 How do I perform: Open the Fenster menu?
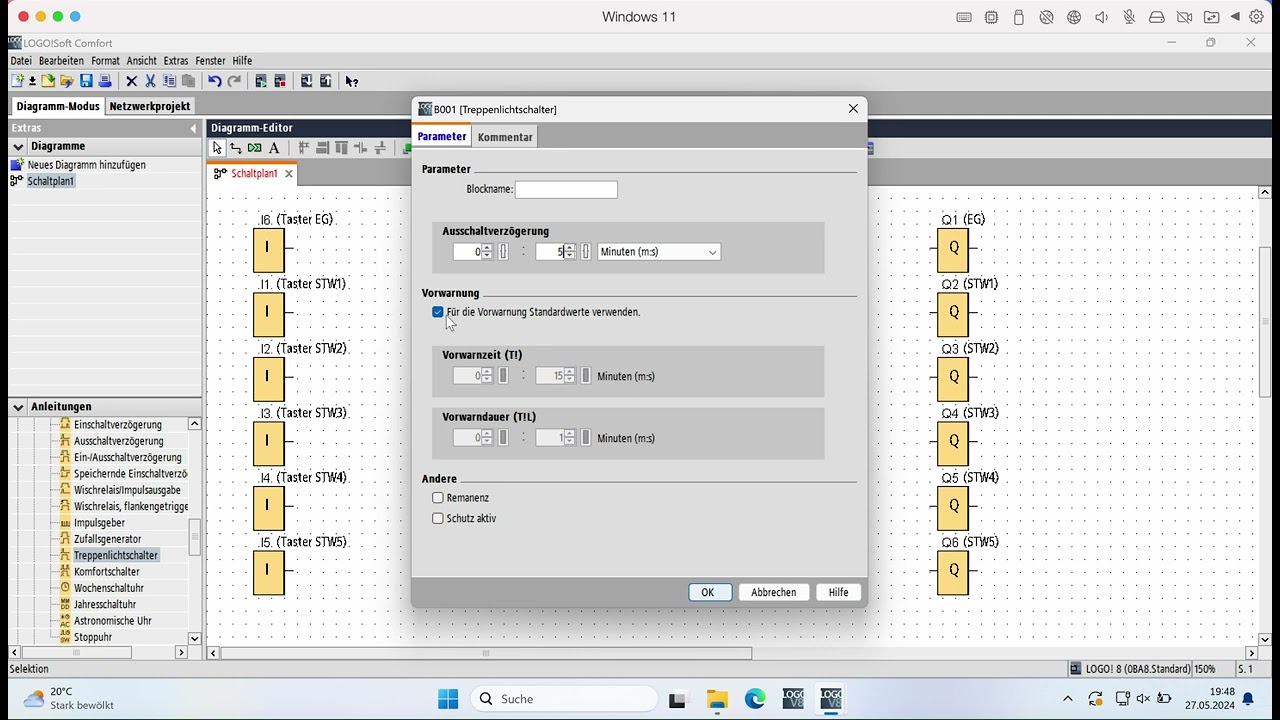pyautogui.click(x=210, y=61)
